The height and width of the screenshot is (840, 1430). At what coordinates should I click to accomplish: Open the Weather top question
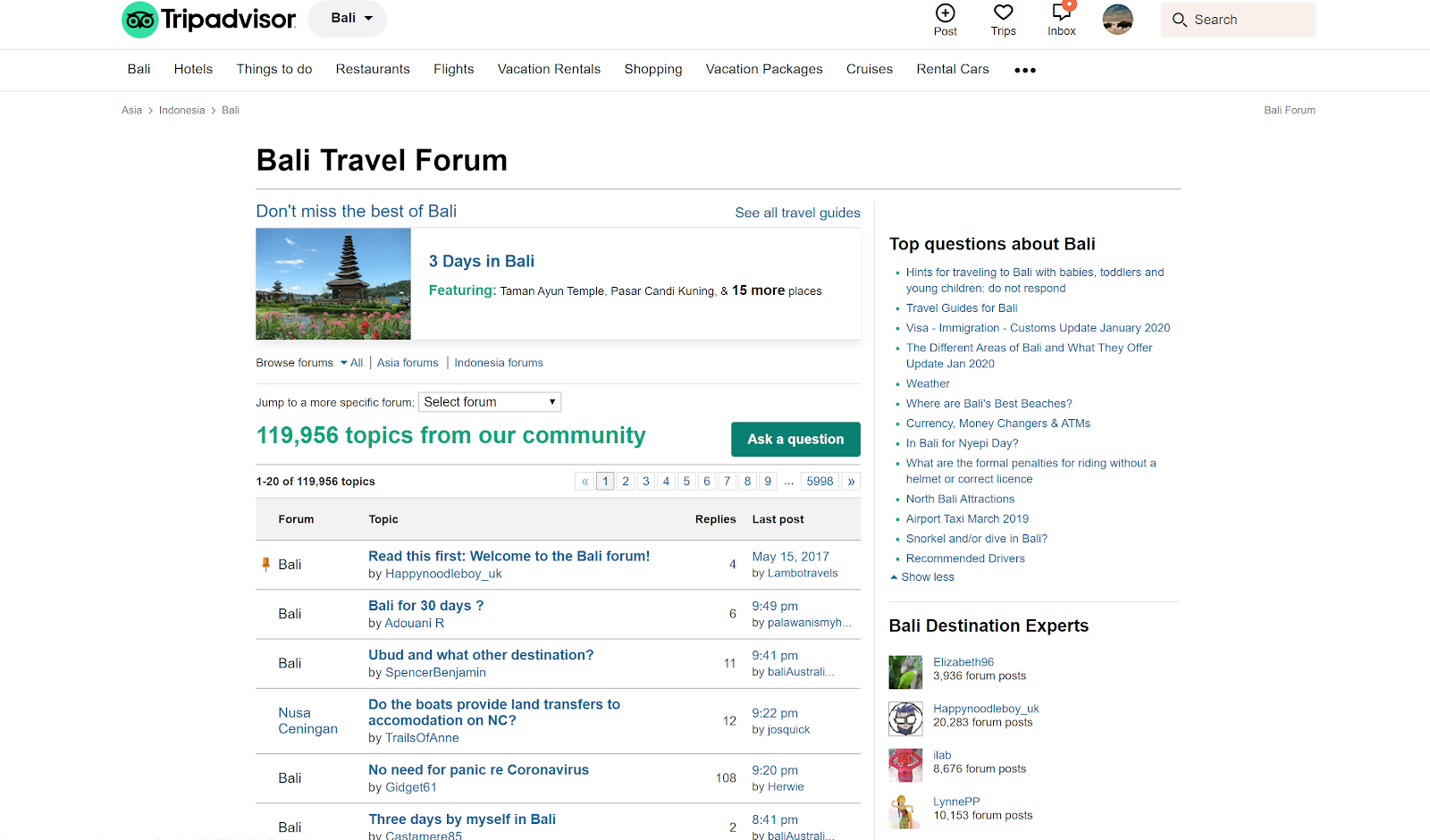click(928, 384)
